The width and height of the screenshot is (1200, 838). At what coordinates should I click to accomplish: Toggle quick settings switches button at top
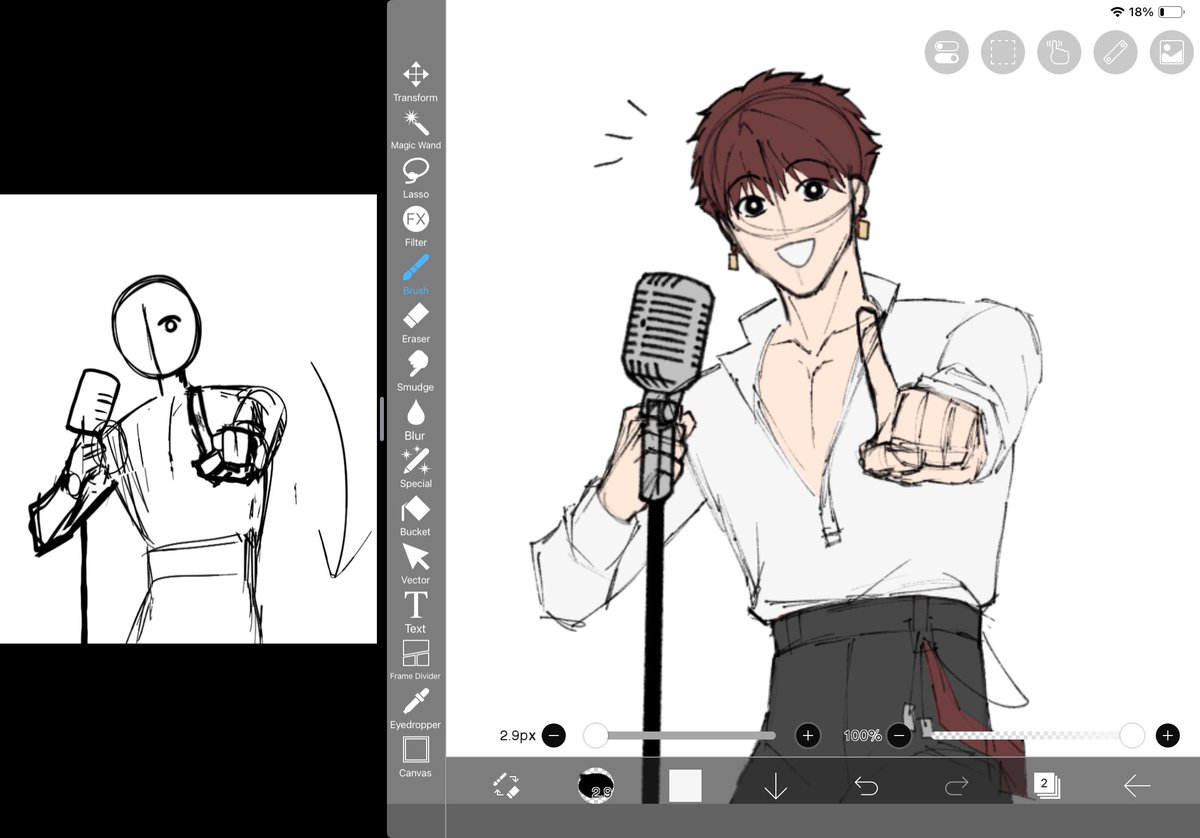[947, 52]
